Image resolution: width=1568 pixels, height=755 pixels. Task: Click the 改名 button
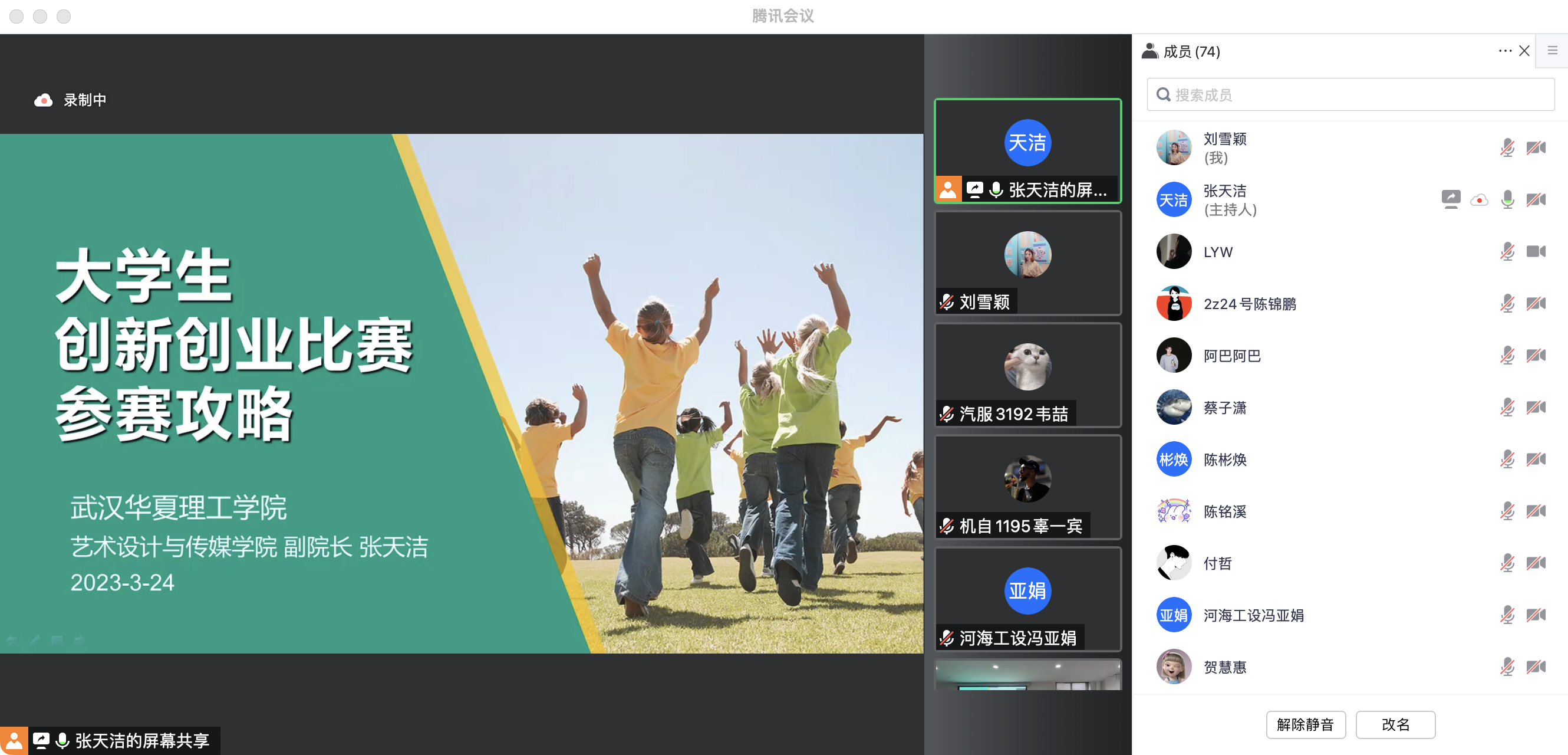(1395, 724)
